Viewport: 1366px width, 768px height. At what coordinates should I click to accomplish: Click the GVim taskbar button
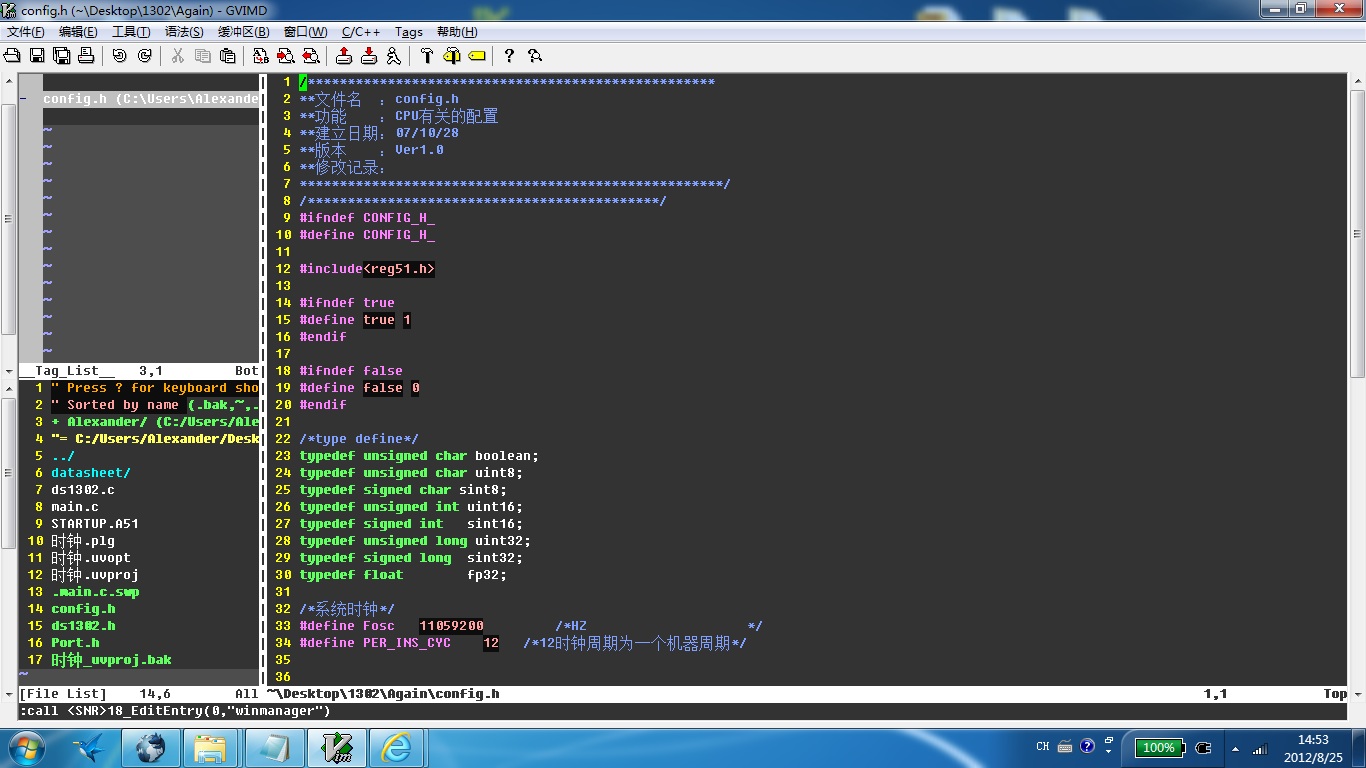335,747
